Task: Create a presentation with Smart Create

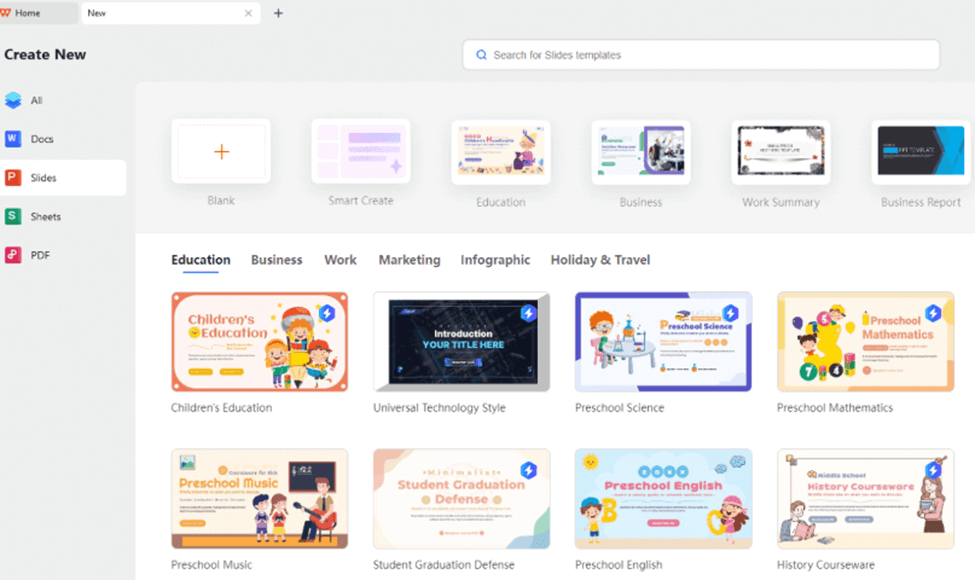Action: click(360, 151)
